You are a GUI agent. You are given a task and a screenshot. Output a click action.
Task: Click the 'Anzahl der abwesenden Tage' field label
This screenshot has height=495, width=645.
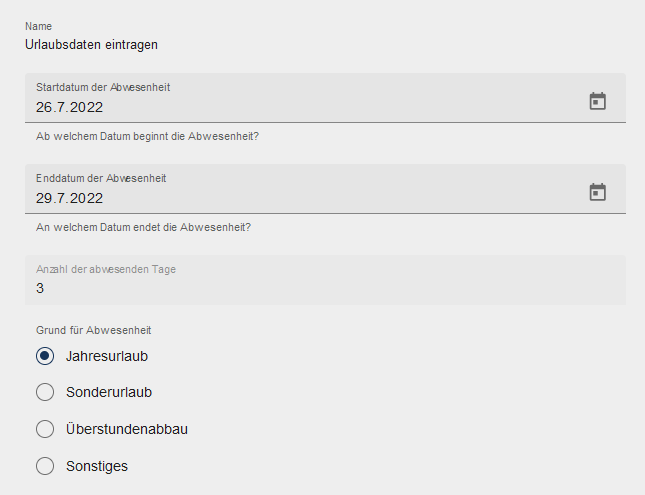click(x=106, y=269)
